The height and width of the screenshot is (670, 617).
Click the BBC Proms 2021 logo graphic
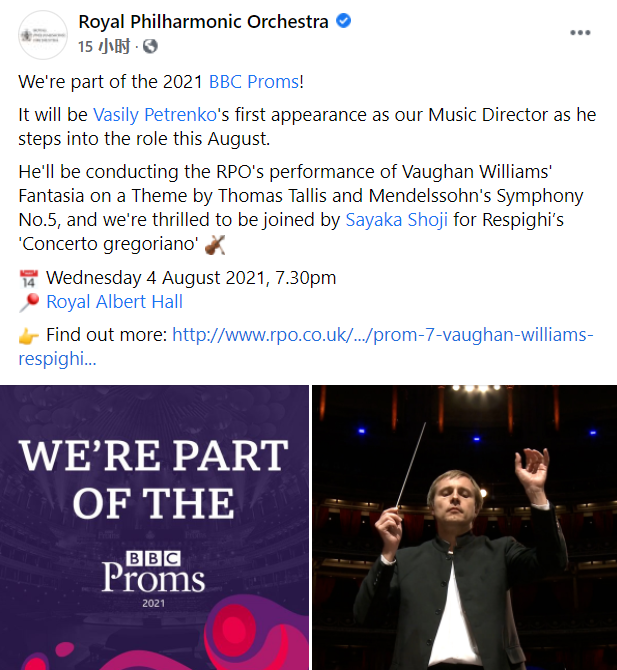[x=153, y=579]
